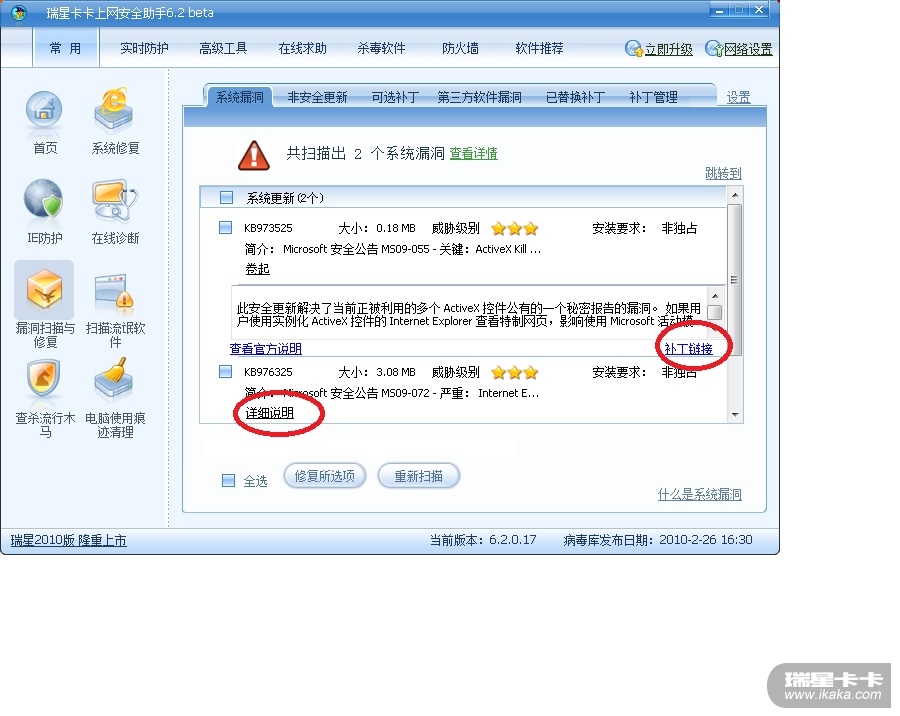The width and height of the screenshot is (900, 716).
Task: Click the 网络设置 network settings icon
Action: 714,49
